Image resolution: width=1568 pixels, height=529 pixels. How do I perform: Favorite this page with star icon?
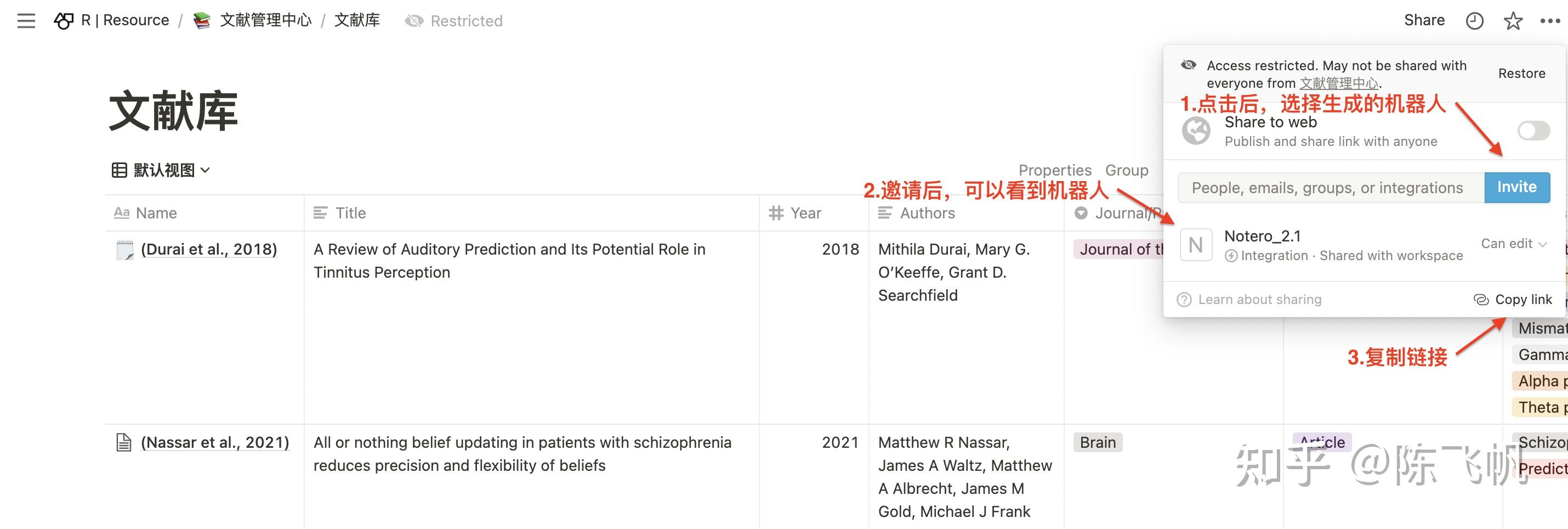pyautogui.click(x=1513, y=21)
